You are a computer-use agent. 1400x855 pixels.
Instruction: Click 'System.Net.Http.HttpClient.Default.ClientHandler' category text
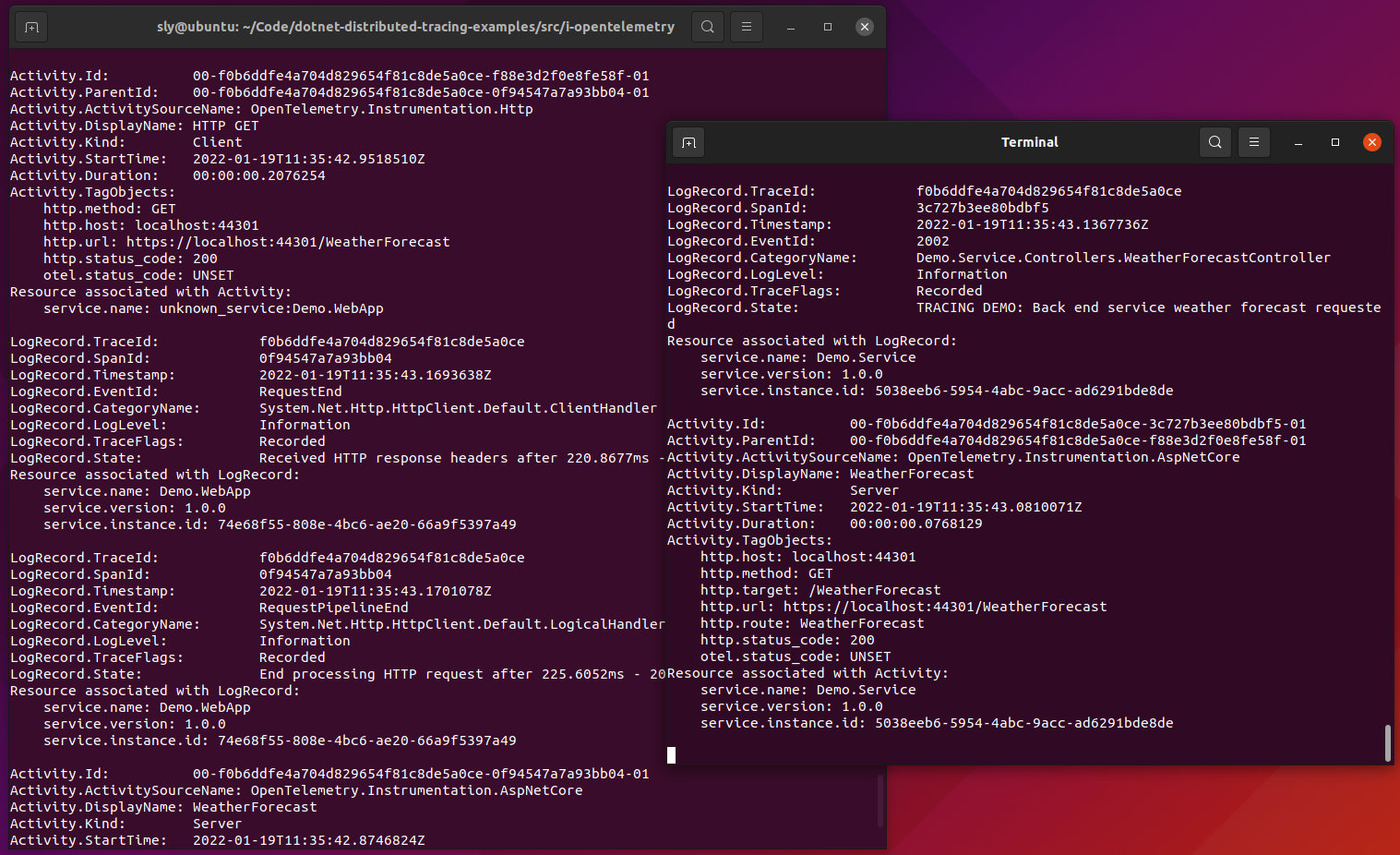pyautogui.click(x=458, y=408)
